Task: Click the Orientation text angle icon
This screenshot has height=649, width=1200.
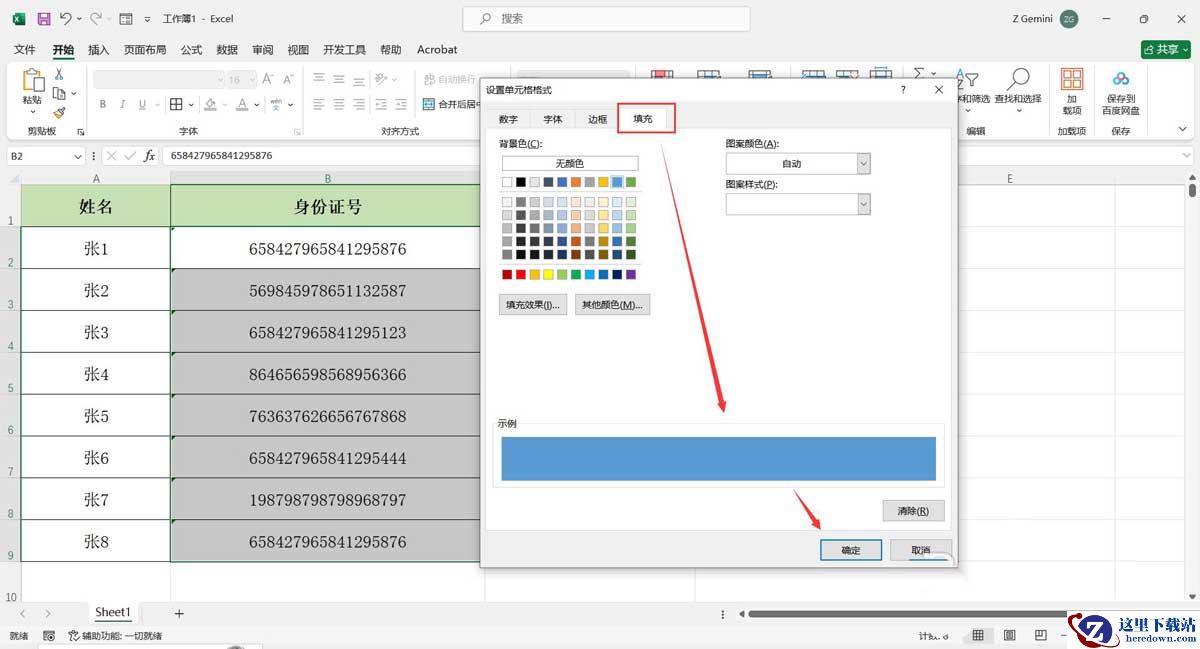Action: coord(381,79)
